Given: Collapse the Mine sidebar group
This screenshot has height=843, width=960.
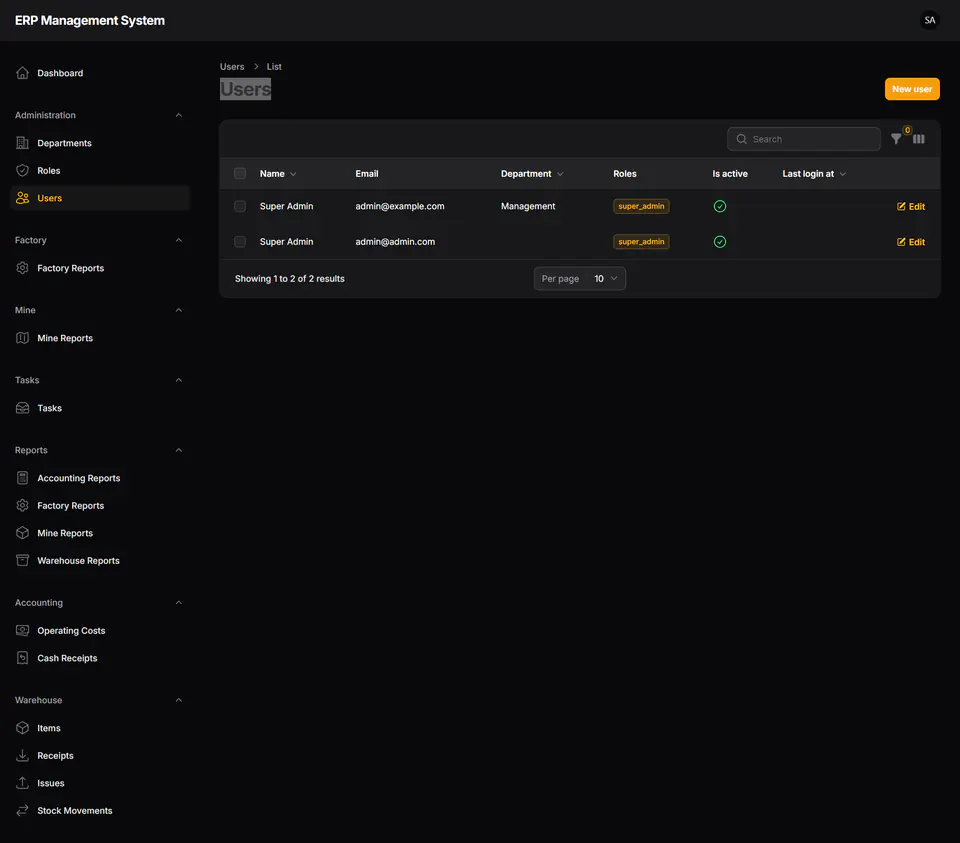Looking at the screenshot, I should [x=179, y=310].
